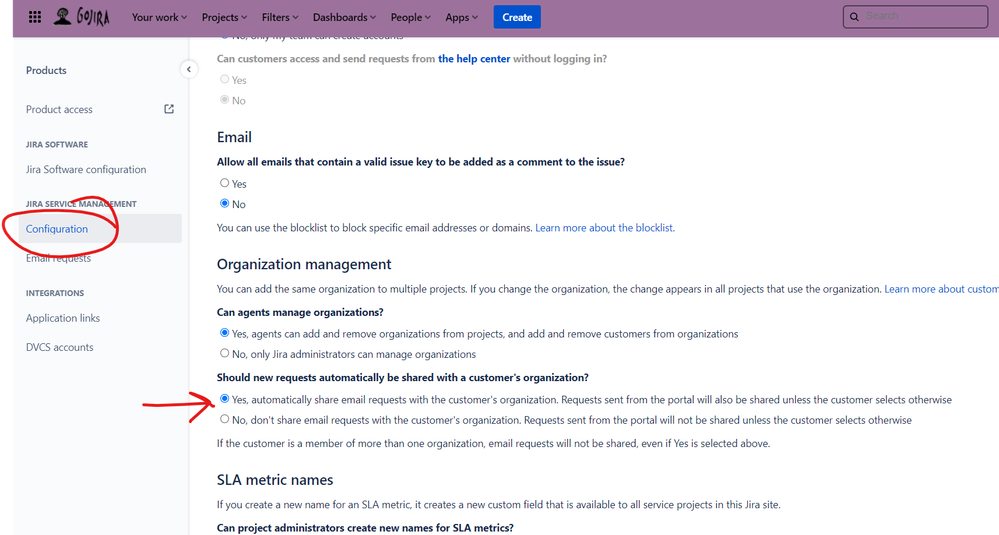Click the Organization management heading
This screenshot has height=535, width=999.
(304, 264)
